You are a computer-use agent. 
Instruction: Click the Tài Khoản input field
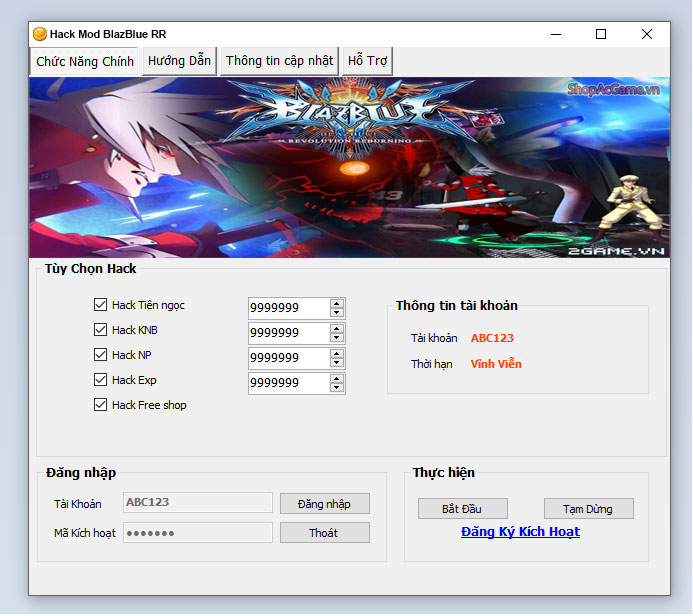[x=198, y=503]
